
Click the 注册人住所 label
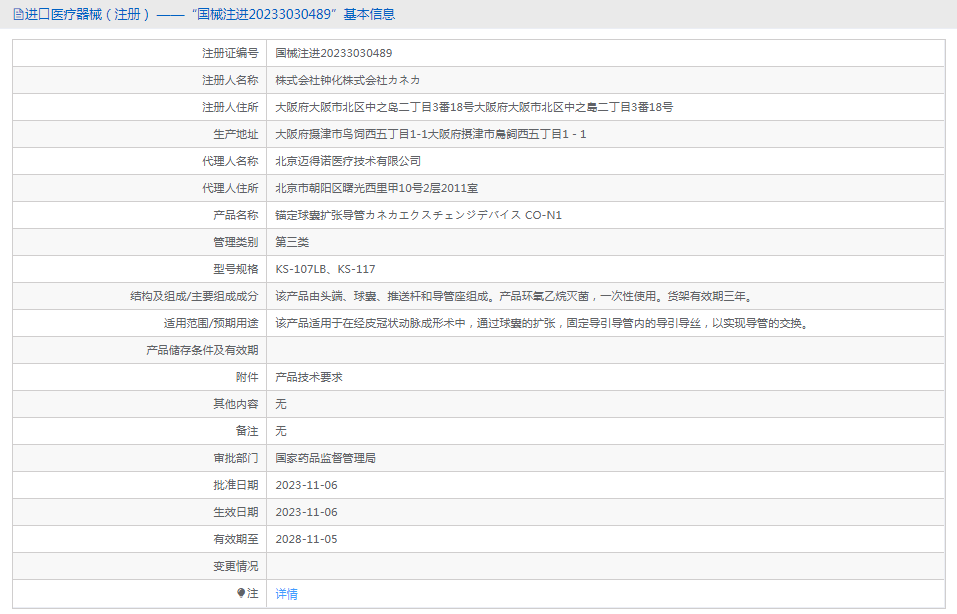pos(231,107)
